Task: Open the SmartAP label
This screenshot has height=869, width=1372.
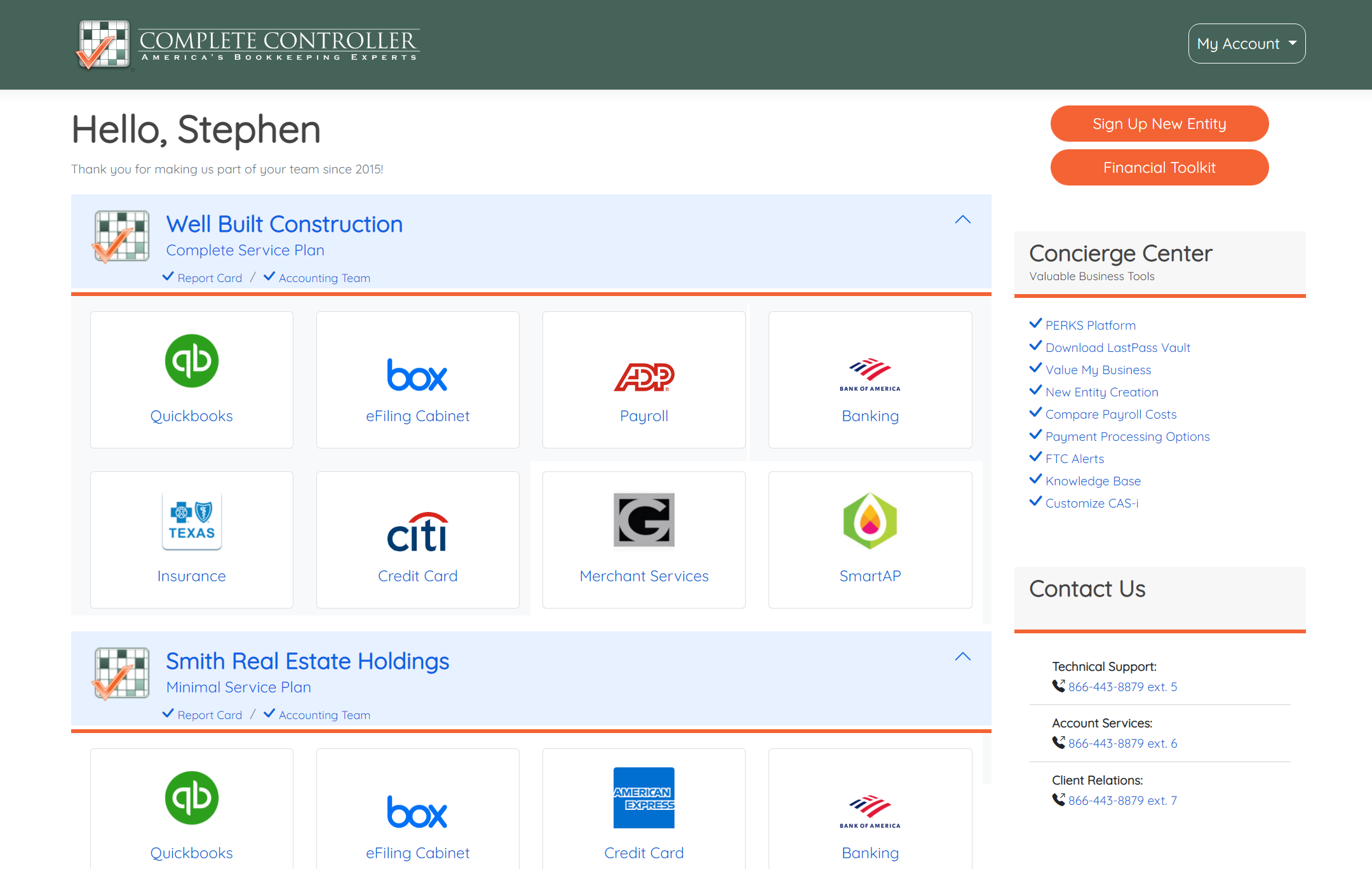Action: pos(870,576)
